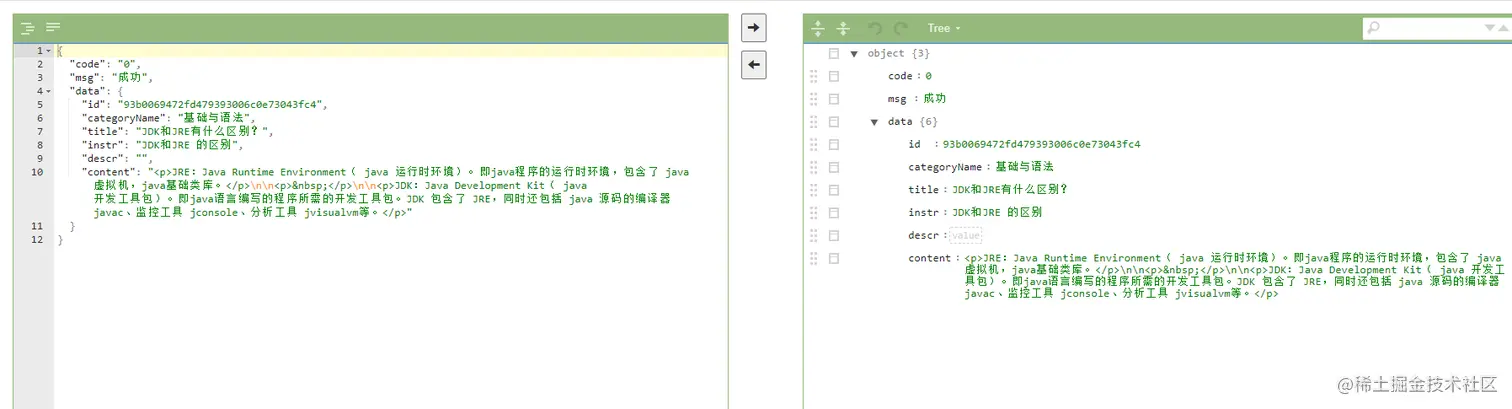
Task: Grab the drag handle of title row
Action: tap(814, 190)
